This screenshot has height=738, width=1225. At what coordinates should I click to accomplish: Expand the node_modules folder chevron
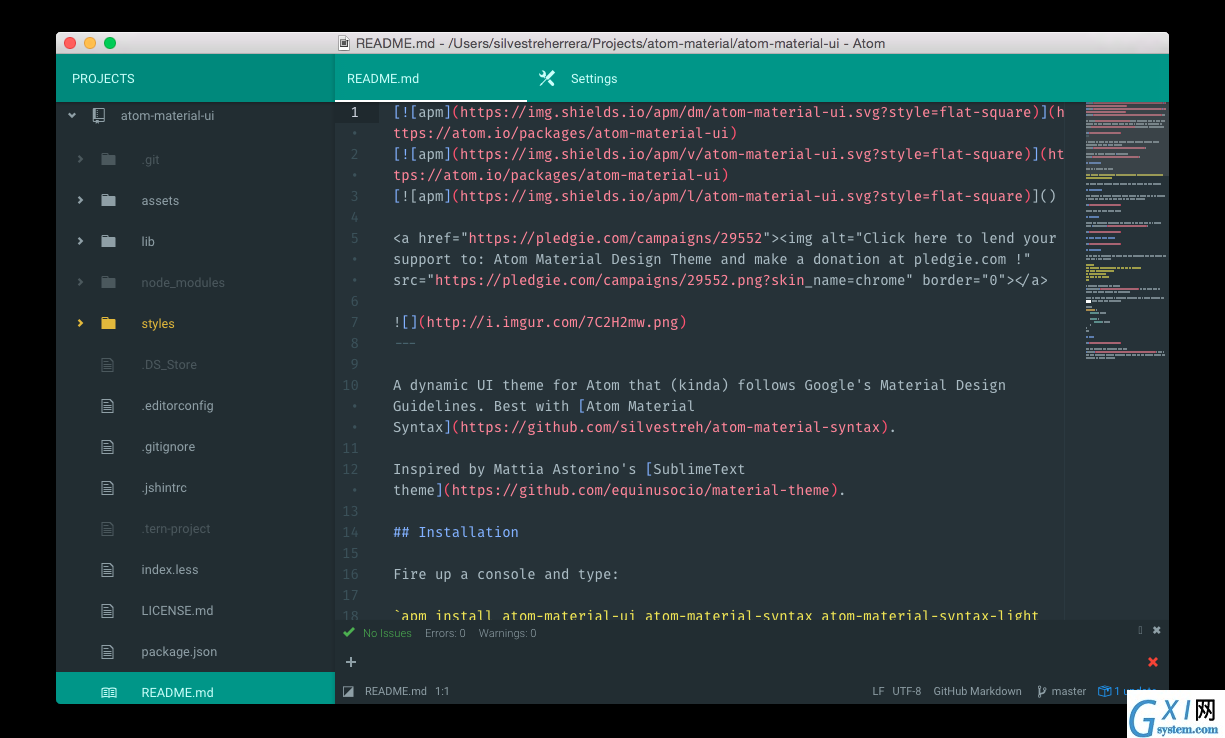[80, 282]
